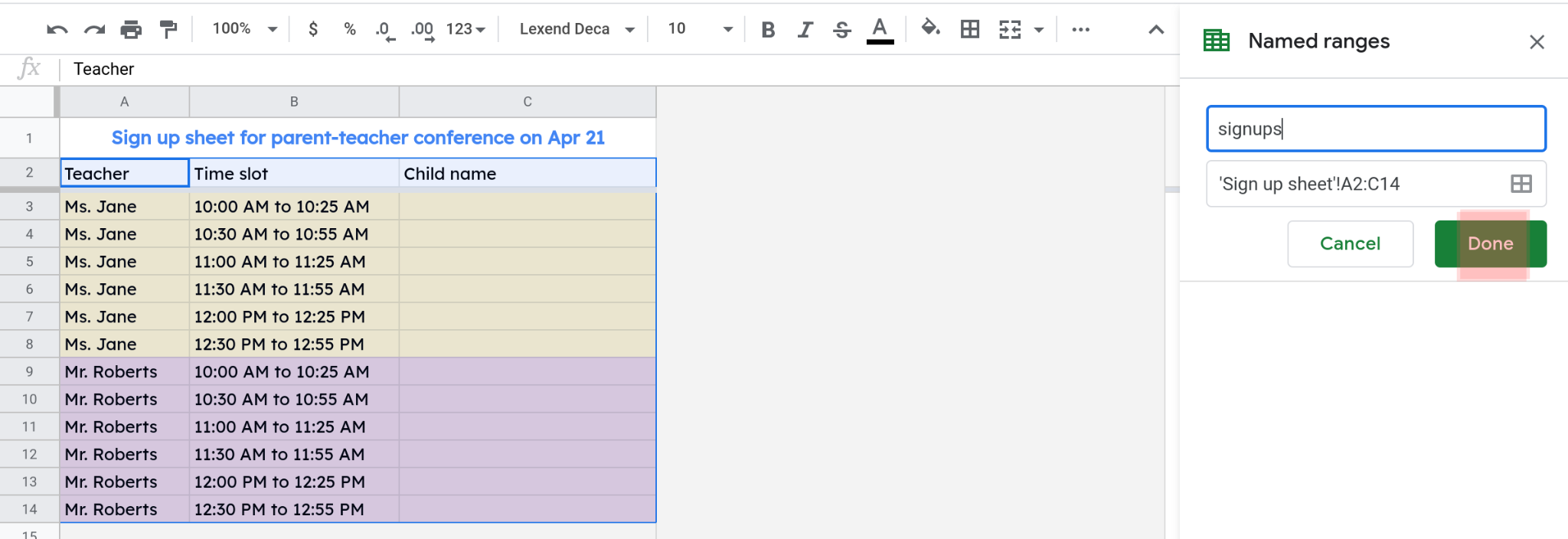Screen dimensions: 1568x539
Task: Click the fx function icon
Action: coord(29,68)
